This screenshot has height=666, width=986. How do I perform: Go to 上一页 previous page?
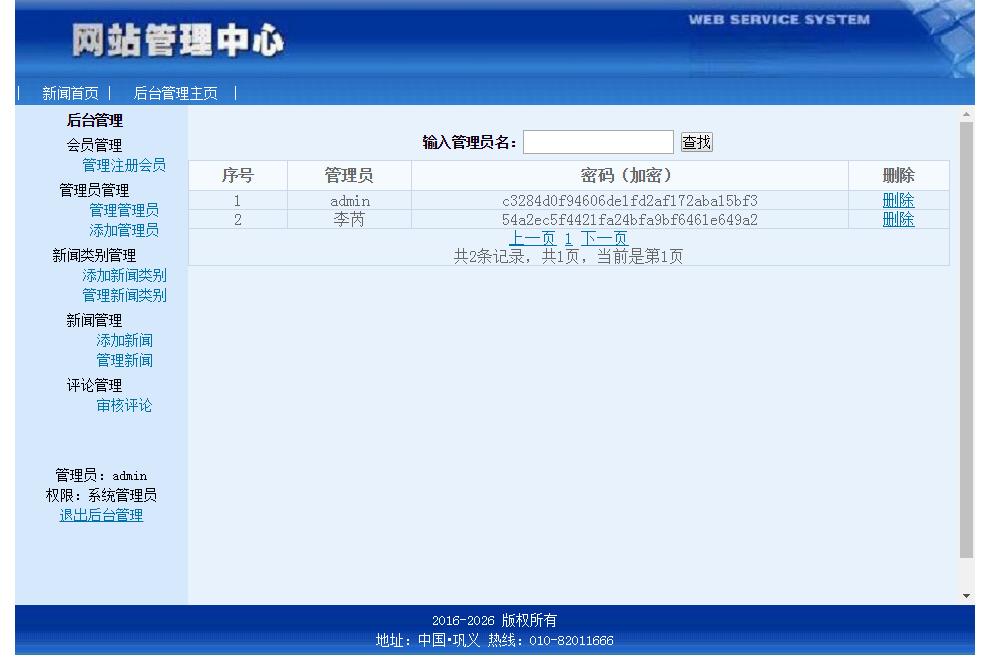coord(532,238)
